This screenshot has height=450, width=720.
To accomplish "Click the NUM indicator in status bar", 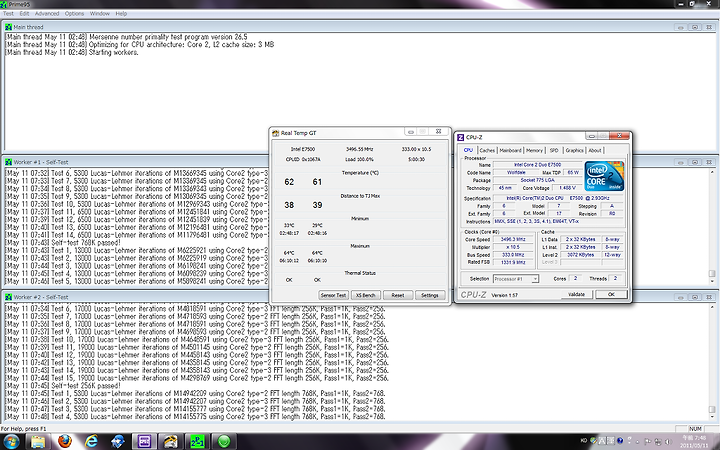I will pos(696,428).
